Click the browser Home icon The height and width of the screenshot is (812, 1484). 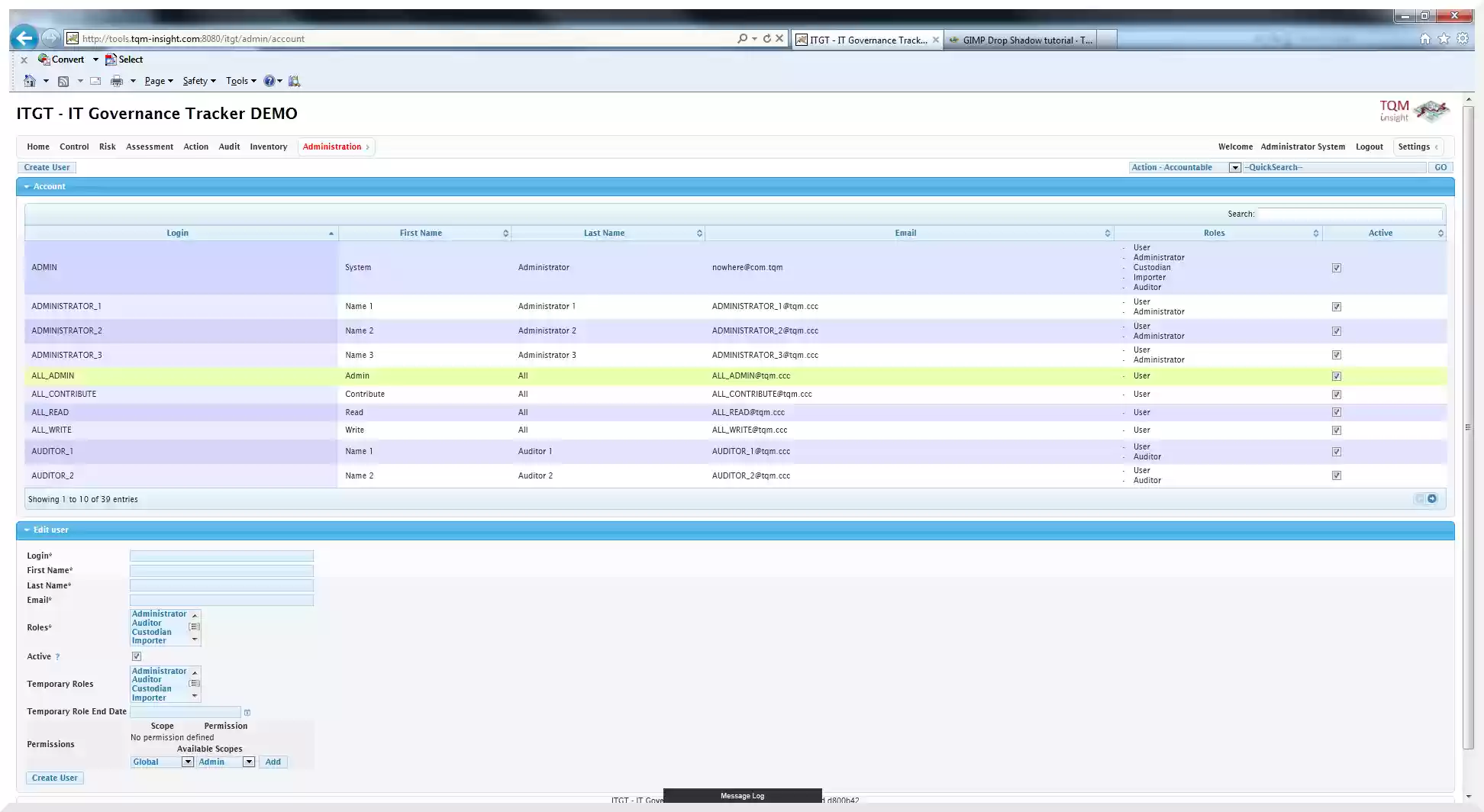click(x=31, y=81)
